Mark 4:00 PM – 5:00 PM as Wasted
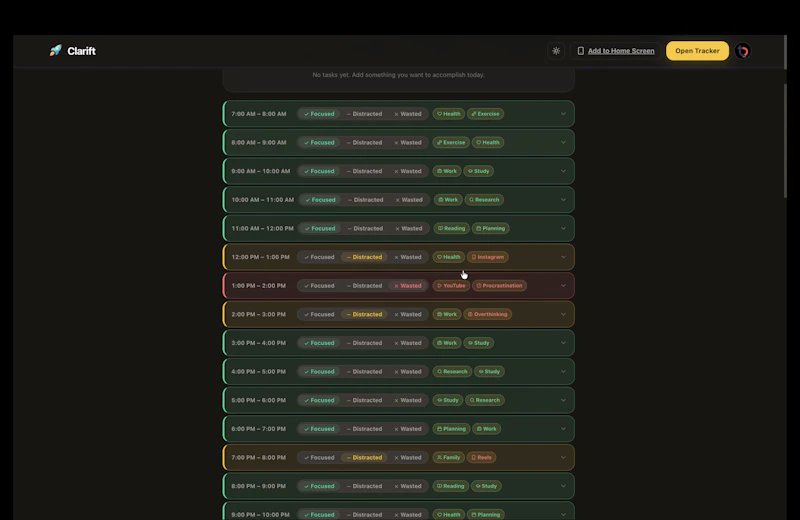Viewport: 800px width, 520px height. click(408, 372)
